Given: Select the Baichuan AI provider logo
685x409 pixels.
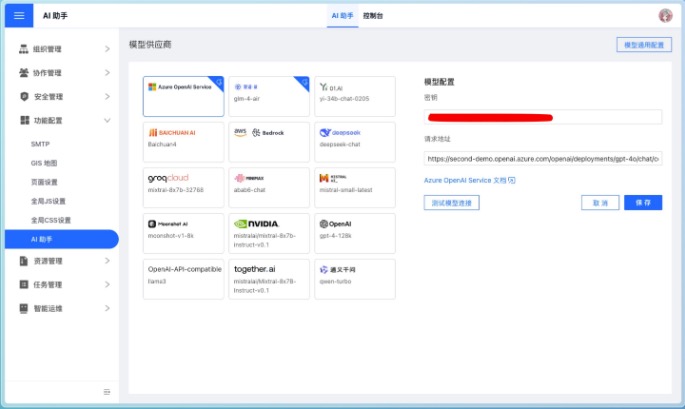Looking at the screenshot, I should click(172, 132).
